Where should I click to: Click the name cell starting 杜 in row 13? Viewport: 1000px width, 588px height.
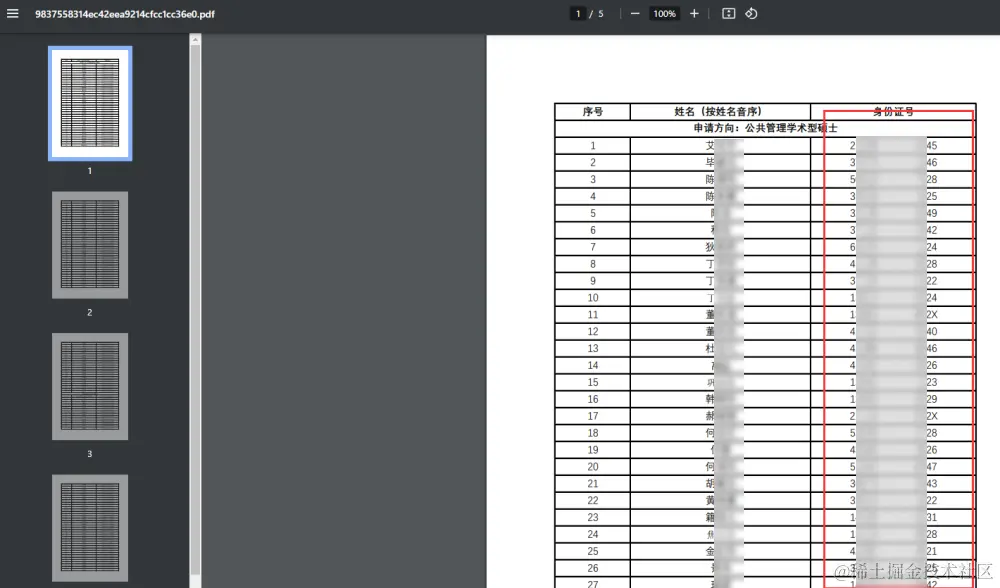tap(720, 348)
